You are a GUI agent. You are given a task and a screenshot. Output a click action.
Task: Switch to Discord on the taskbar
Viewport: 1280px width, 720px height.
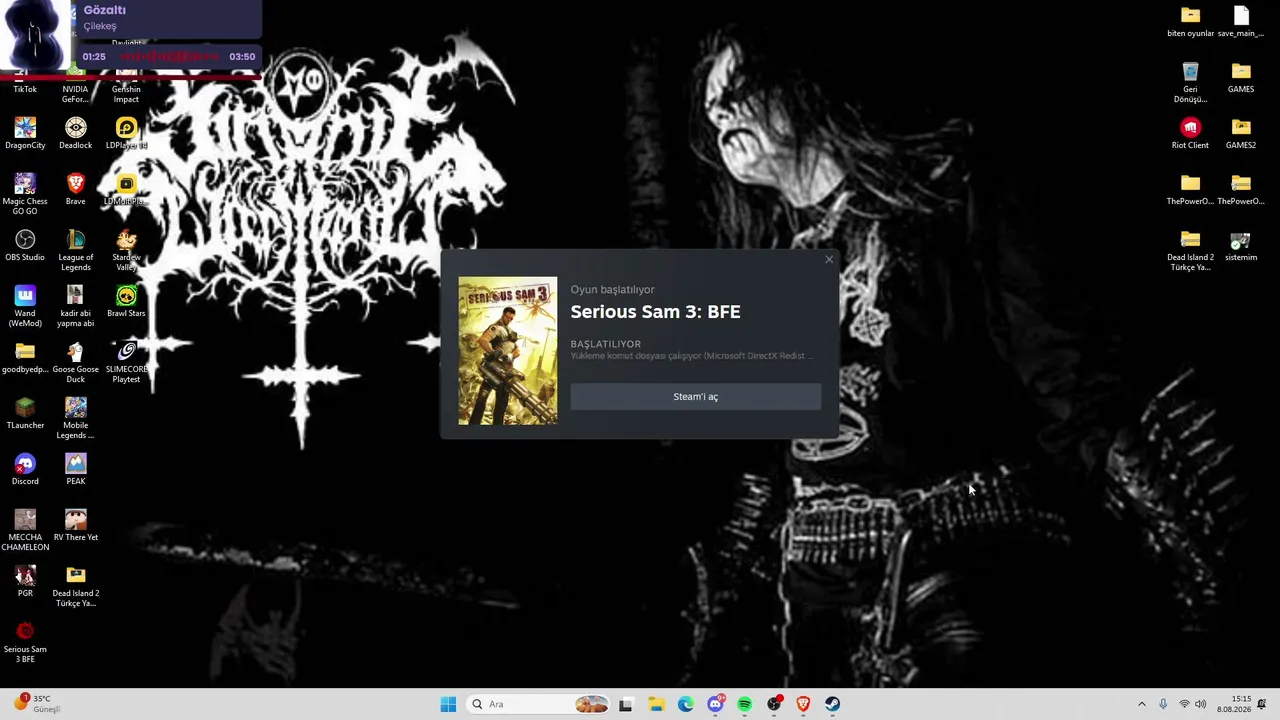[716, 704]
